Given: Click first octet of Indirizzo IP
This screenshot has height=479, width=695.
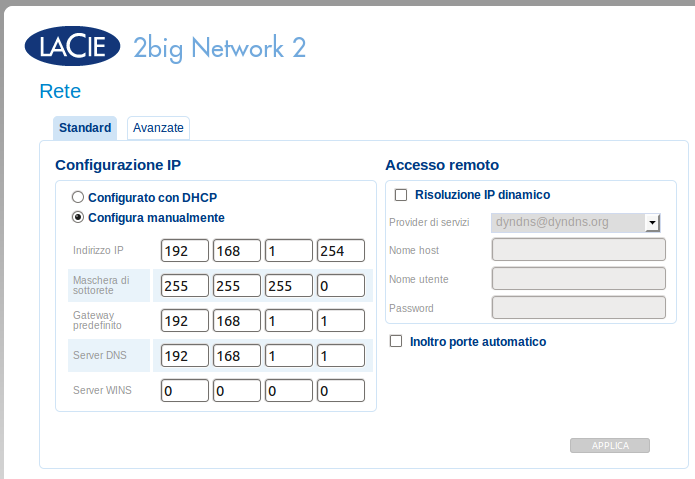Looking at the screenshot, I should coord(184,251).
